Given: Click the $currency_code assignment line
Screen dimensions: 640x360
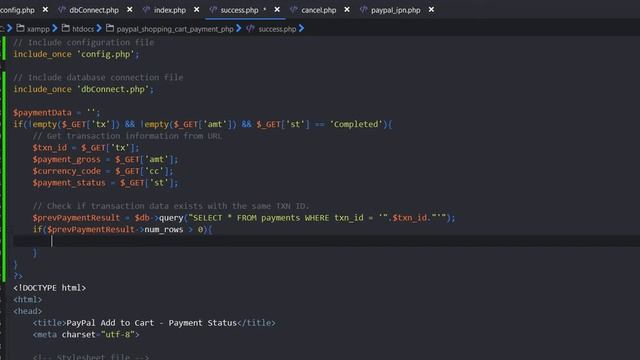Looking at the screenshot, I should pyautogui.click(x=103, y=171).
